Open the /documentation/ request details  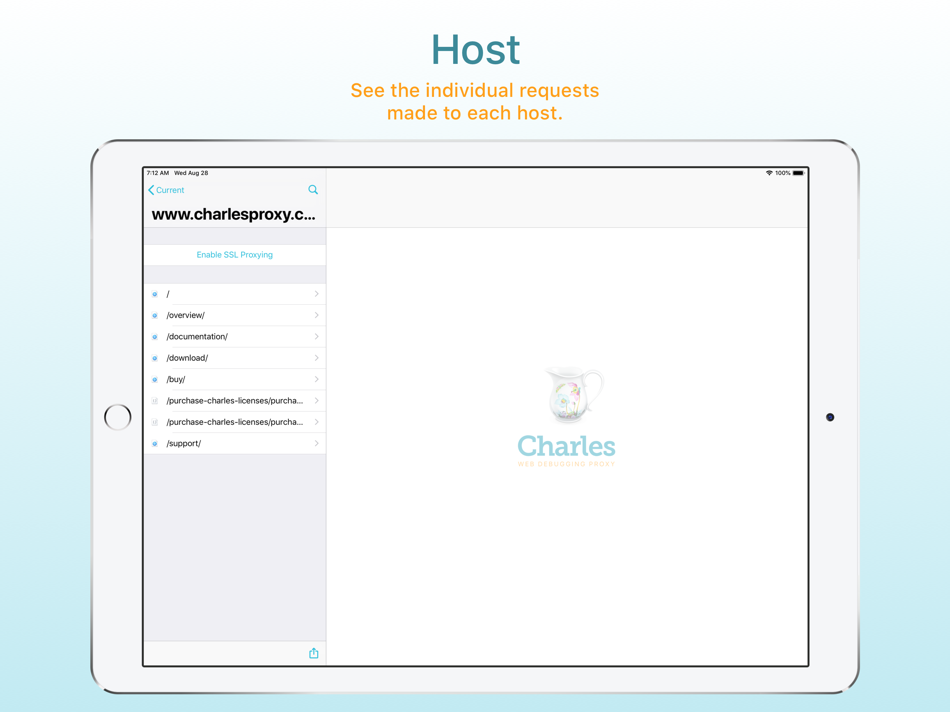point(234,336)
